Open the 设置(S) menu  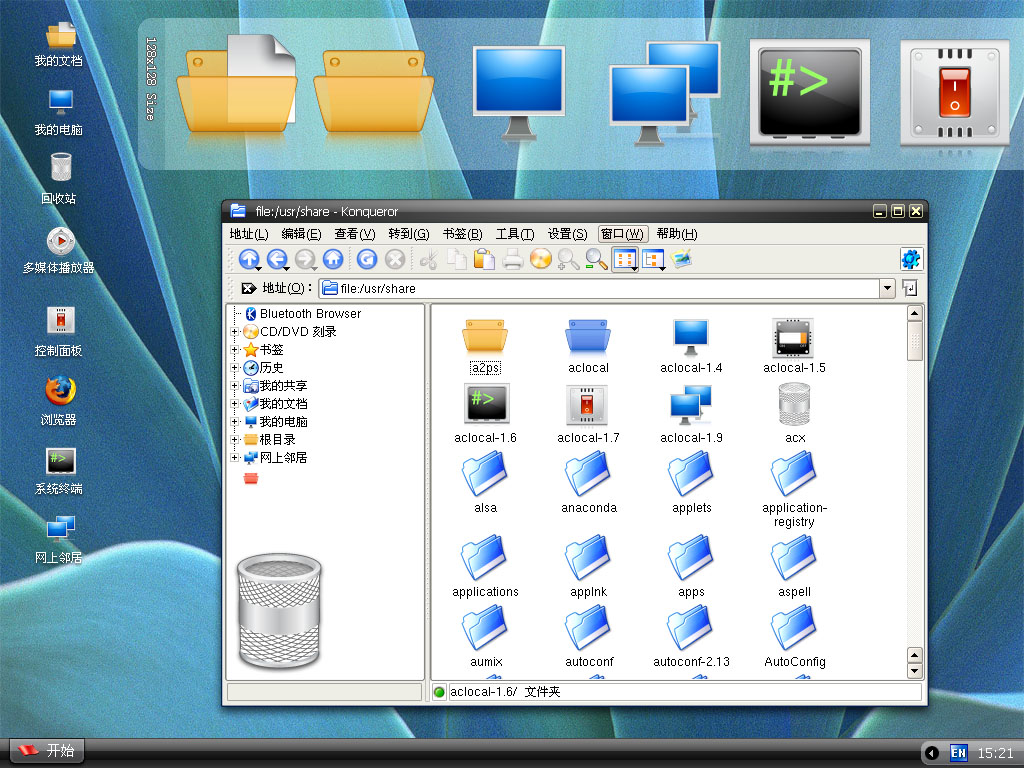pyautogui.click(x=567, y=234)
